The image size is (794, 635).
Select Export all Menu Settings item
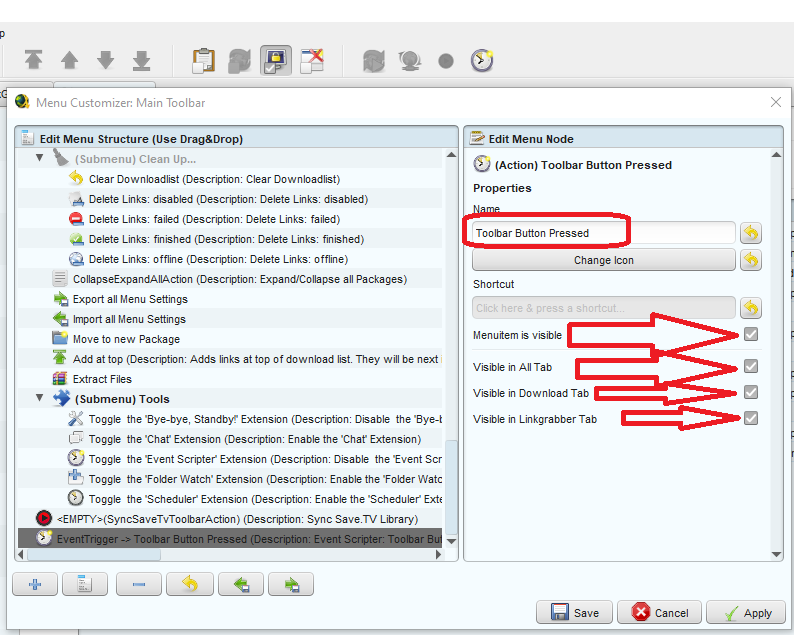coord(130,299)
